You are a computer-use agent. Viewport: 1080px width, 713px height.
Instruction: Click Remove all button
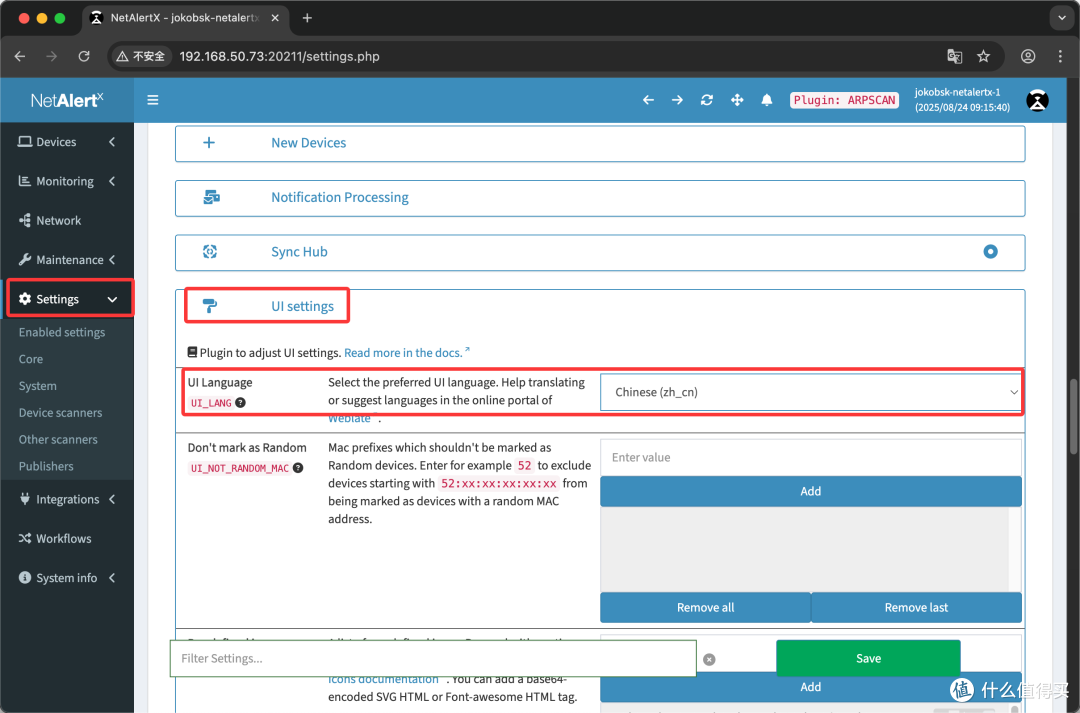(705, 608)
